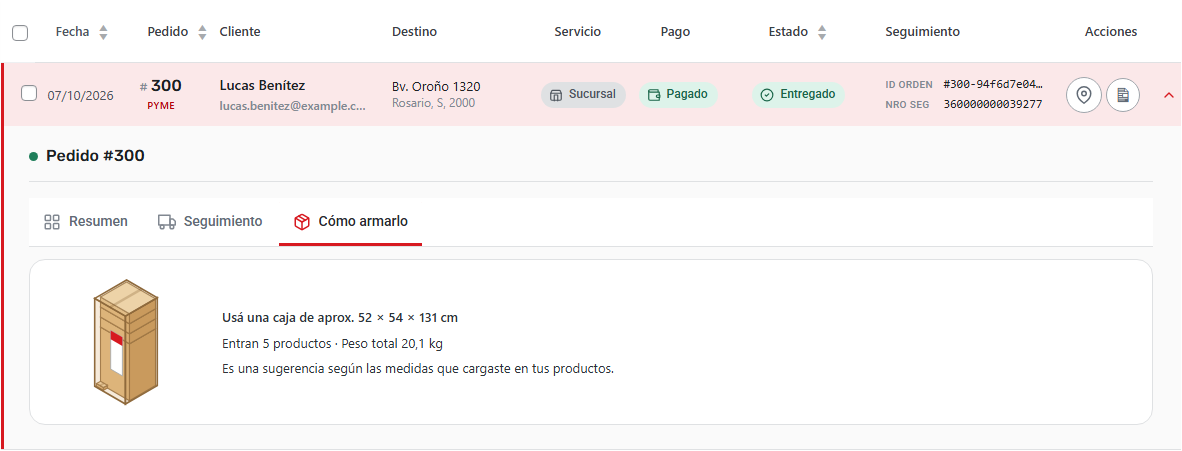Click the Pedido #300 heading
Viewport: 1182px width, 451px height.
(95, 156)
